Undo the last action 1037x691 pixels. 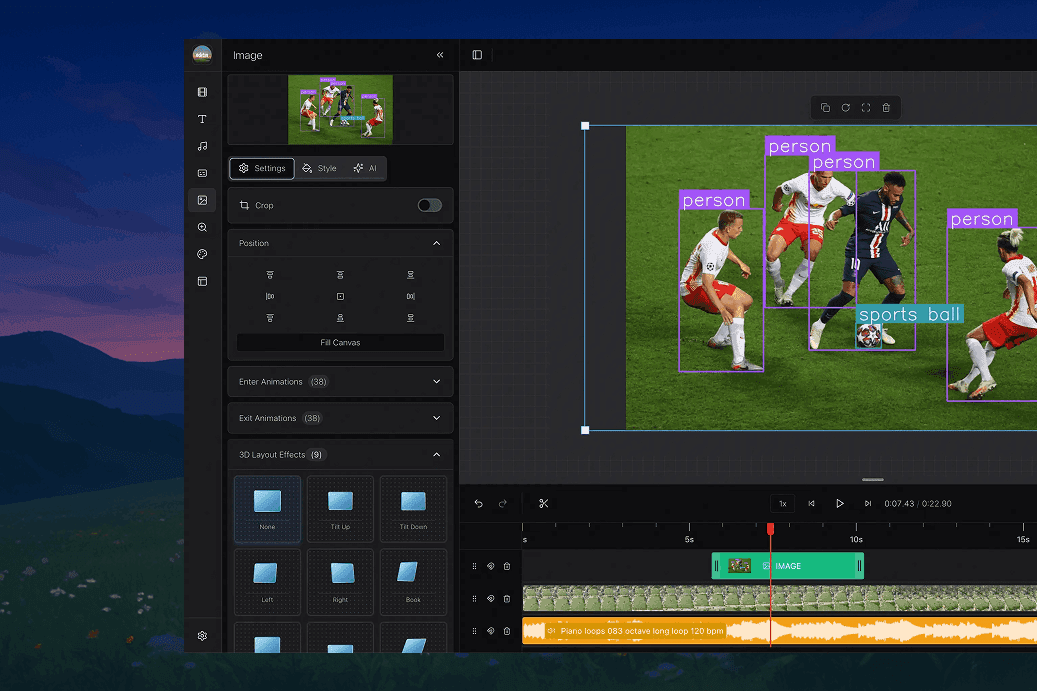click(479, 504)
